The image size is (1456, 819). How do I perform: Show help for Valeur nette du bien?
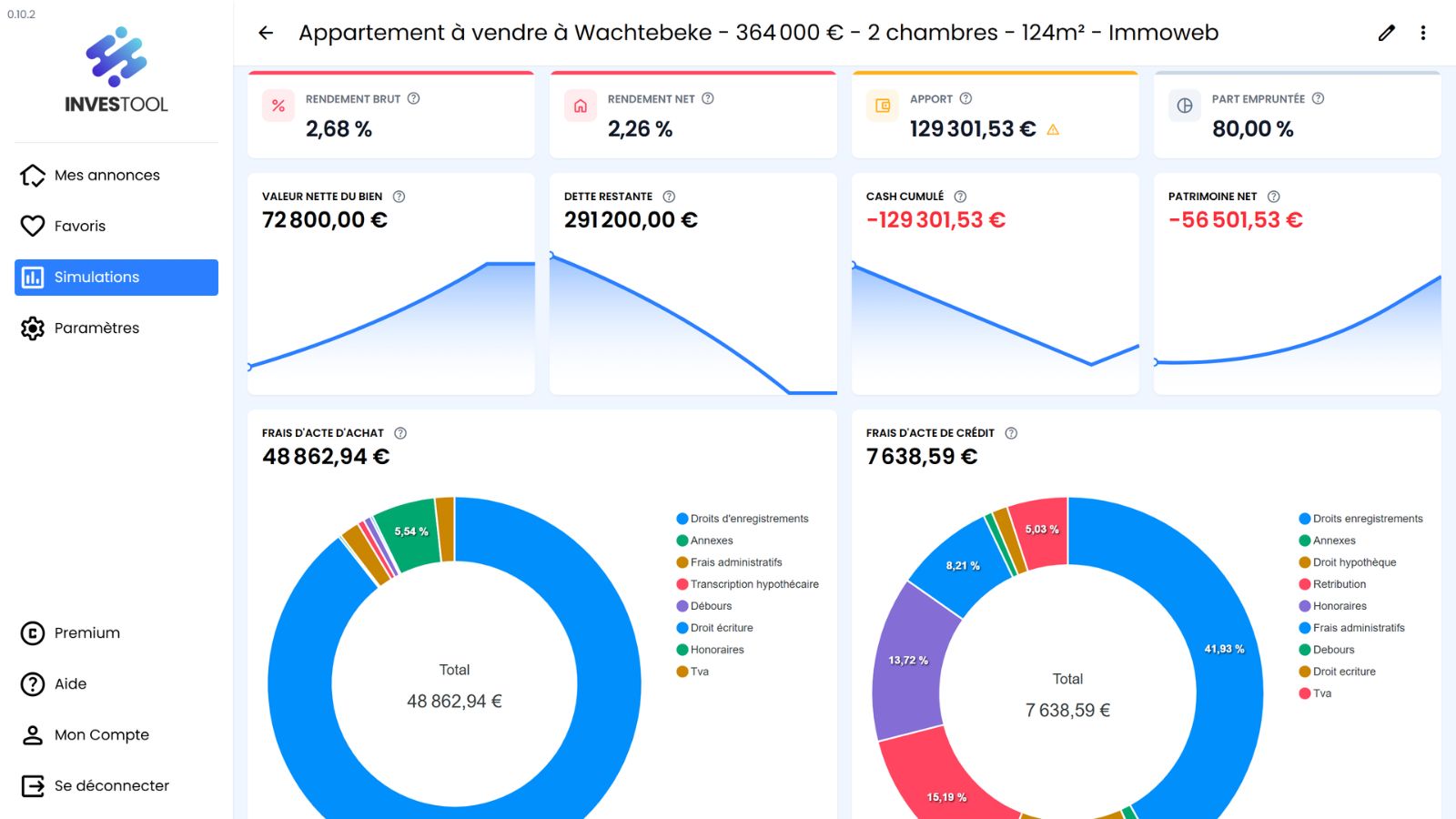(x=399, y=197)
